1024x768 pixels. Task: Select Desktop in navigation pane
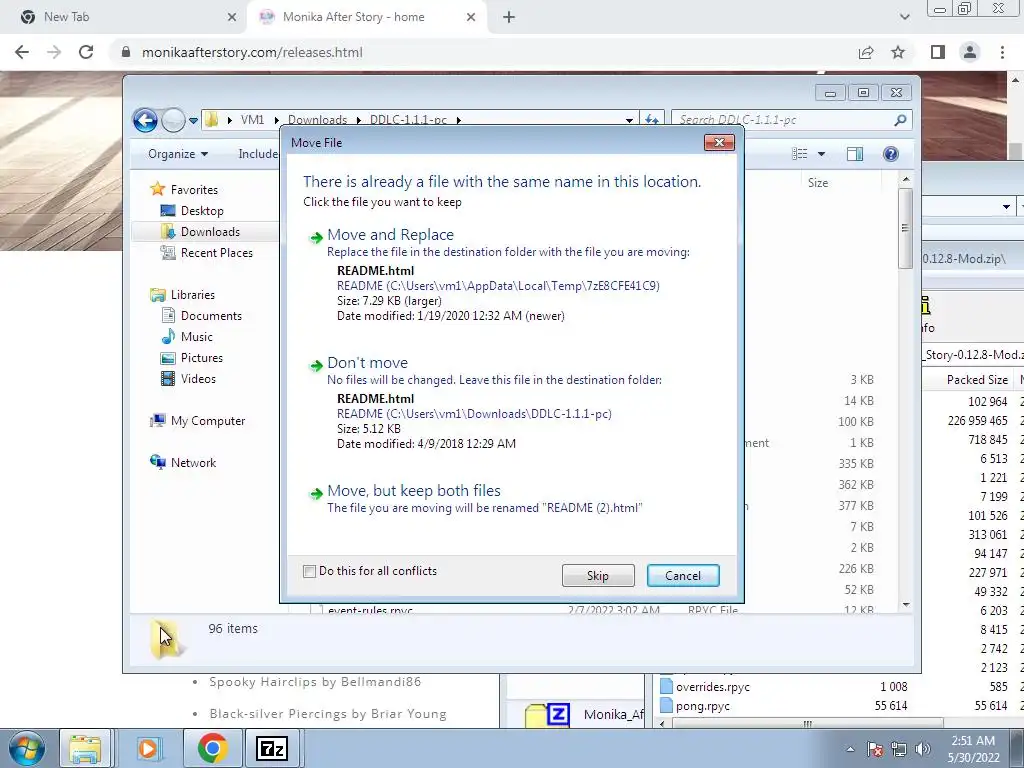pyautogui.click(x=202, y=211)
